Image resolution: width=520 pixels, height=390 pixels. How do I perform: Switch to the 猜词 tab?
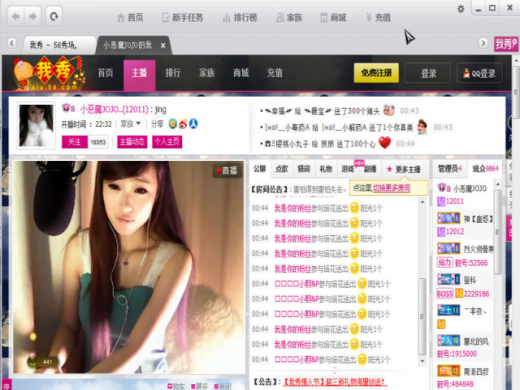[x=304, y=169]
